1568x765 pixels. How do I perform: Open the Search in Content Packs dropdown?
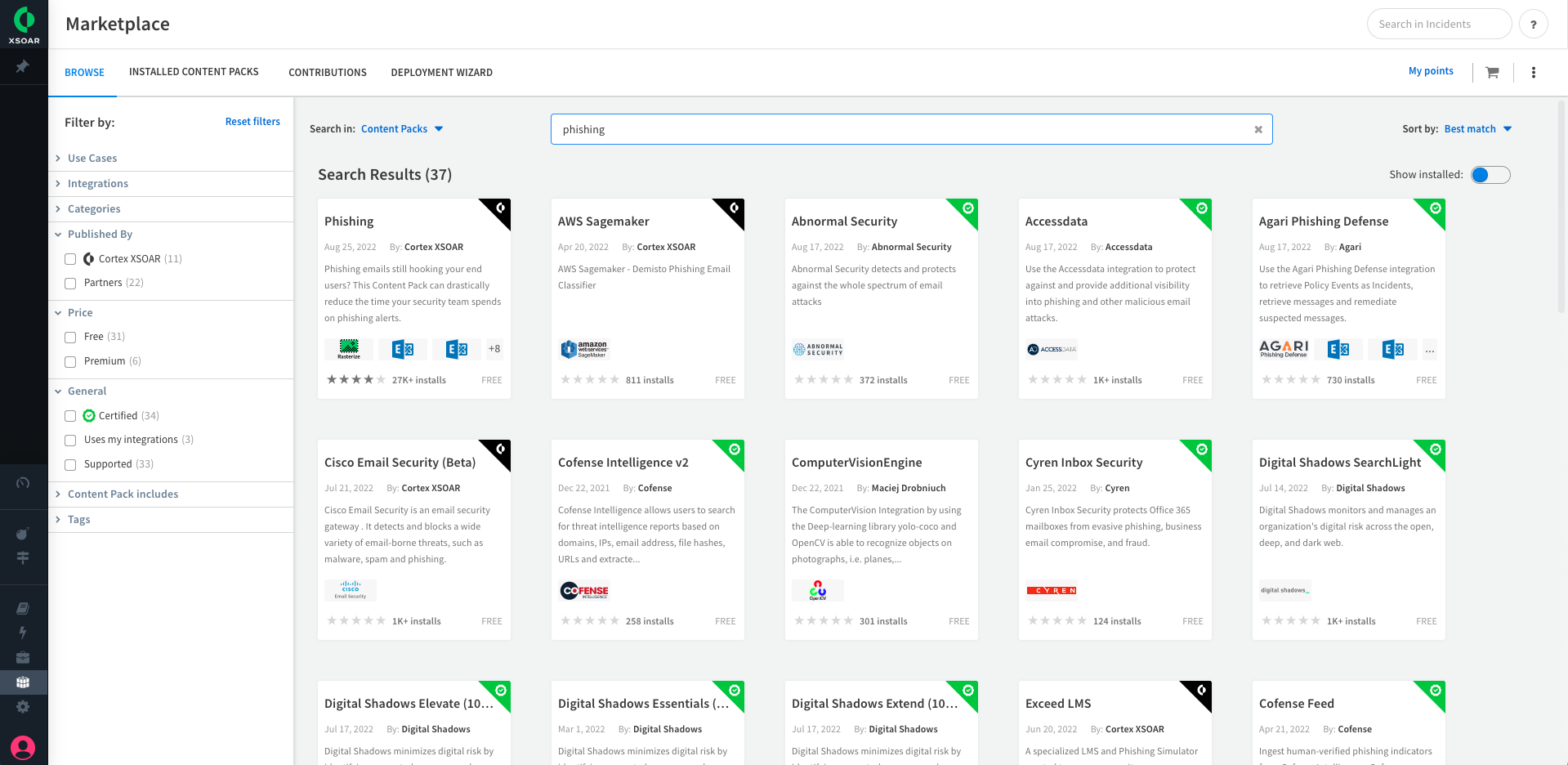click(402, 129)
